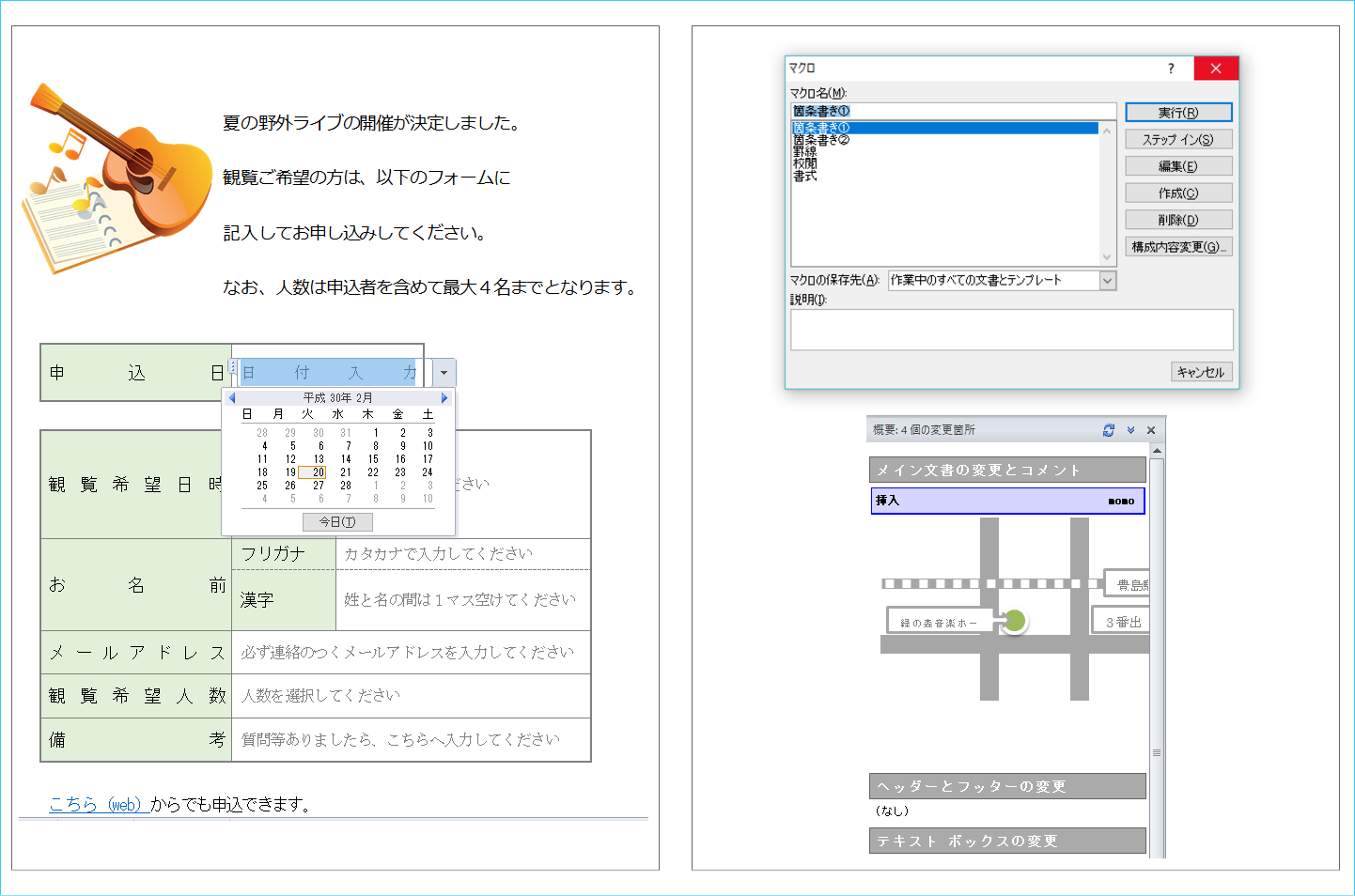Screen dimensions: 1355x896
Task: Click refresh icon in revision summary pane
Action: click(x=1109, y=430)
